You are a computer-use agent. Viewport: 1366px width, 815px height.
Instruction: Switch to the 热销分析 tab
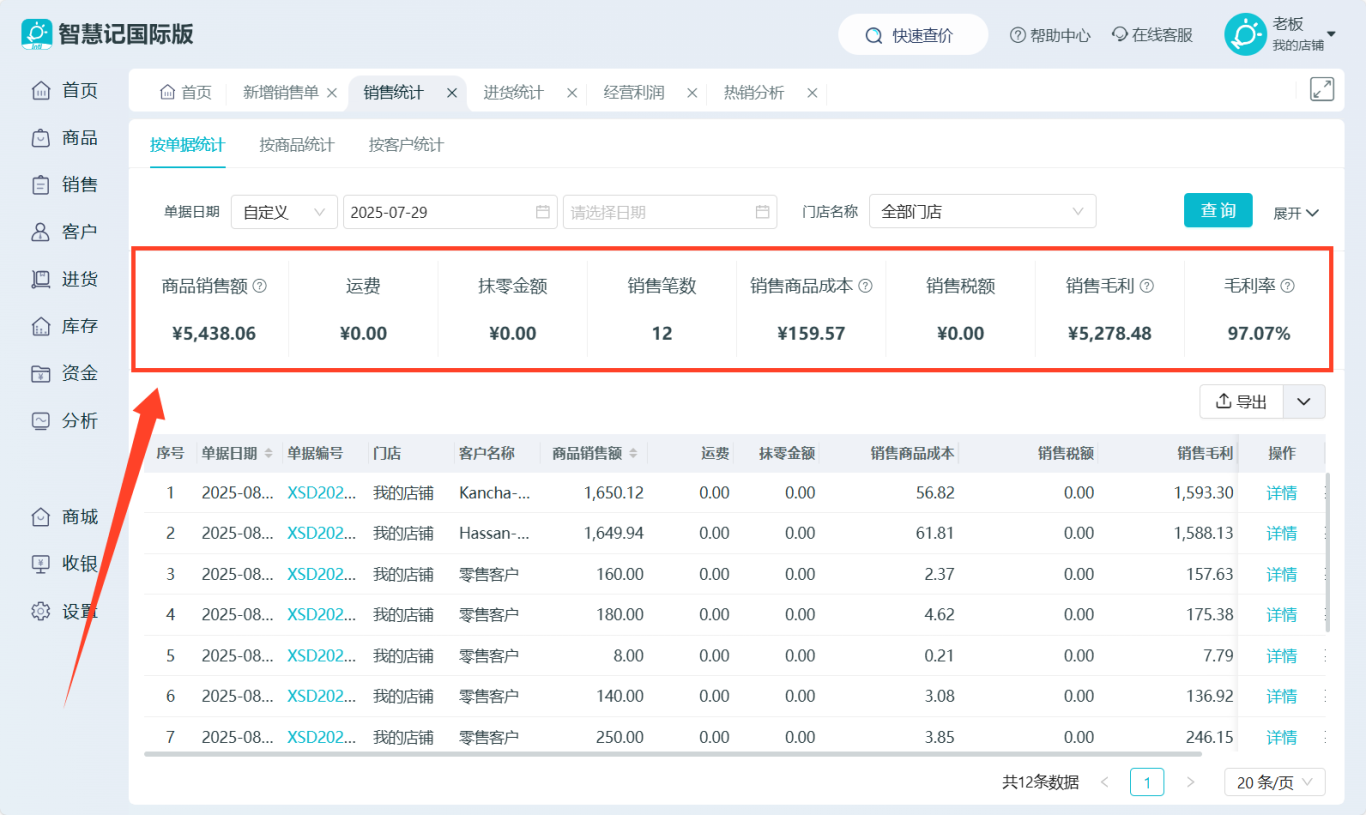tap(754, 93)
